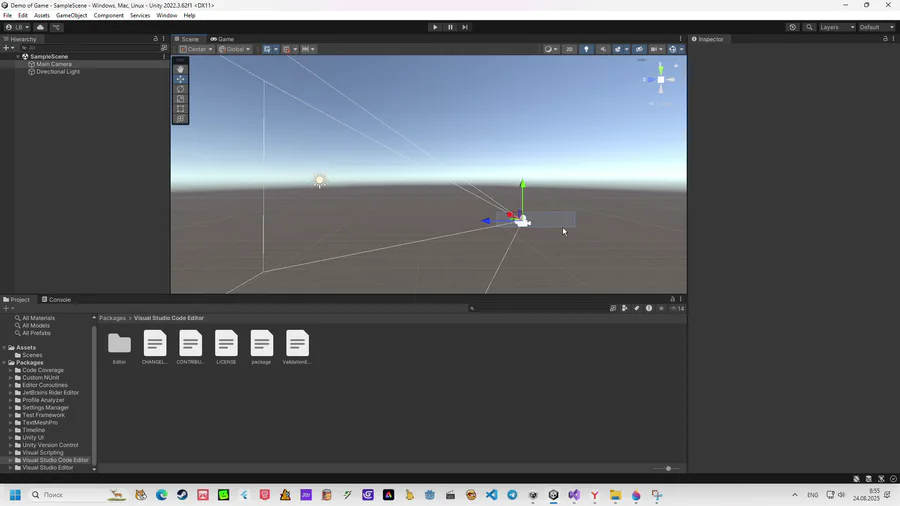Open Search by Import Log Type icon
Viewport: 900px width, 506px height.
click(649, 308)
